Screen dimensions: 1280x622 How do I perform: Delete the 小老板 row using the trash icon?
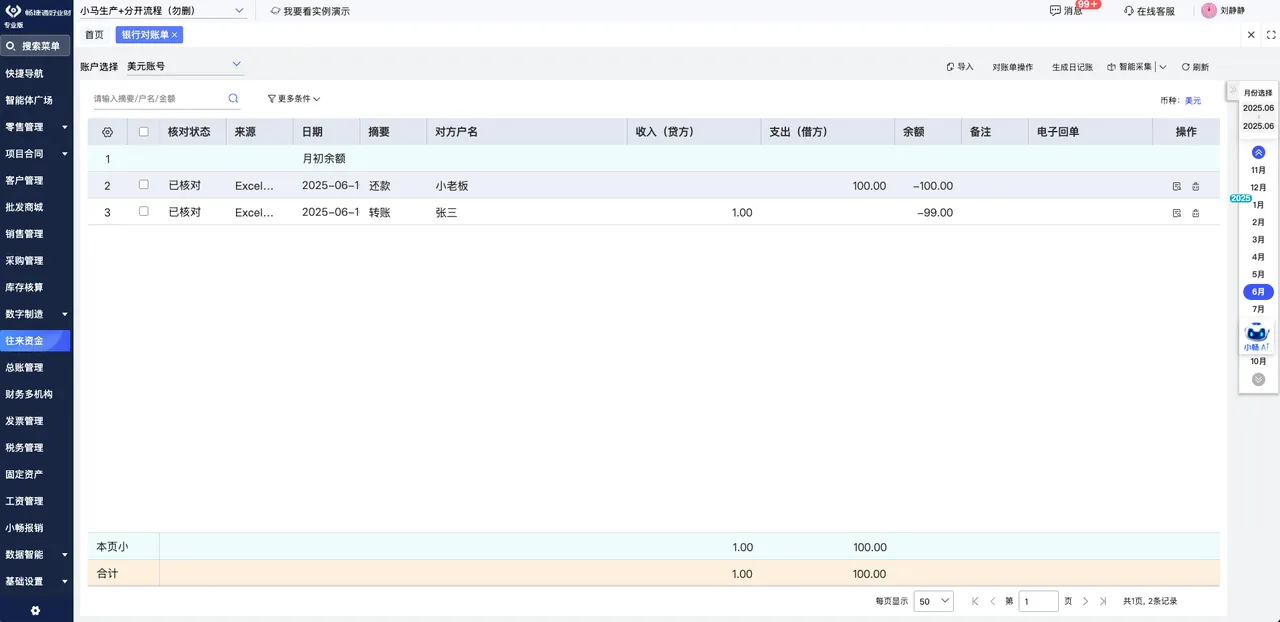point(1195,186)
